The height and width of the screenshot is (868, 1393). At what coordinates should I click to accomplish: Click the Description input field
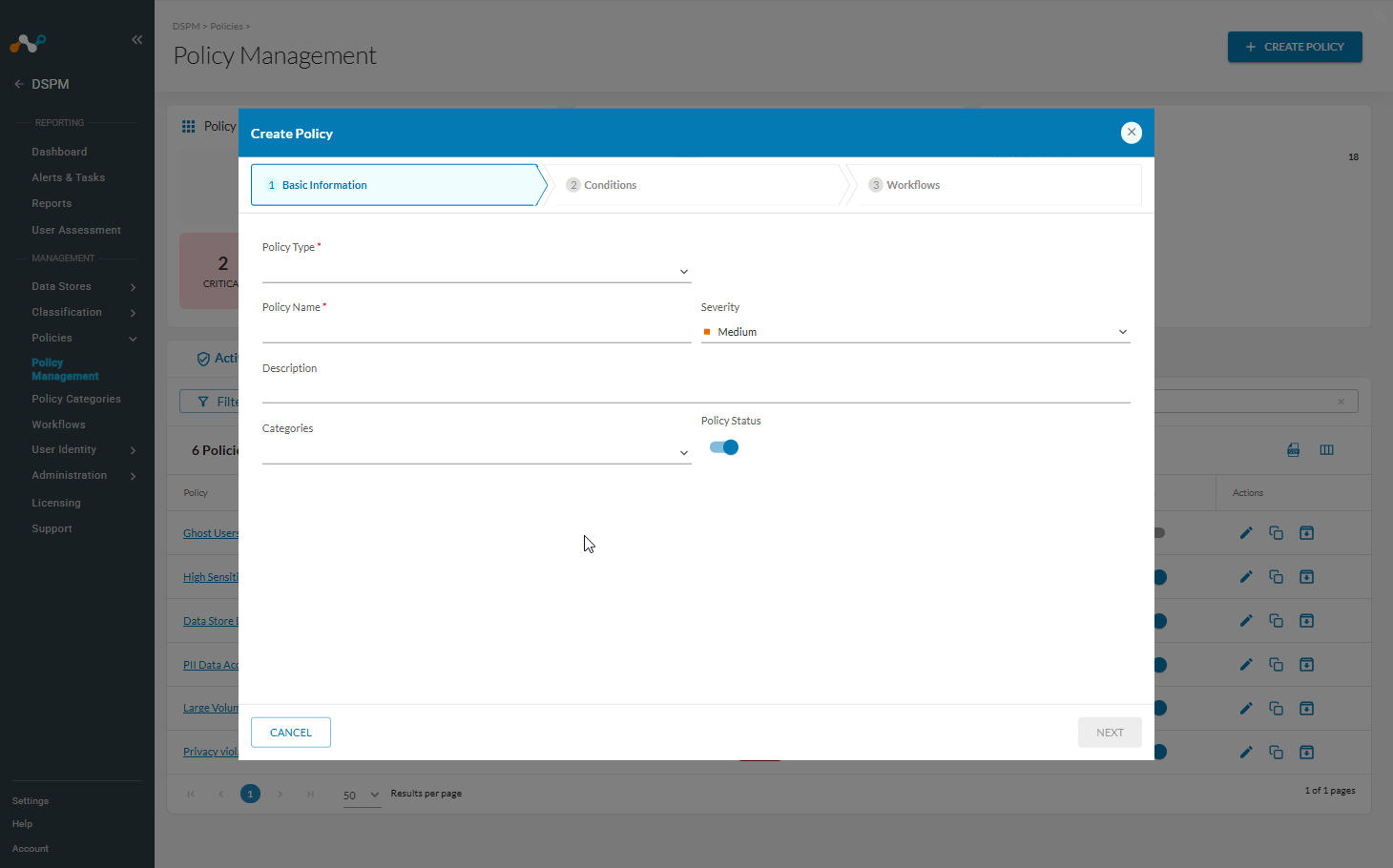[x=696, y=392]
